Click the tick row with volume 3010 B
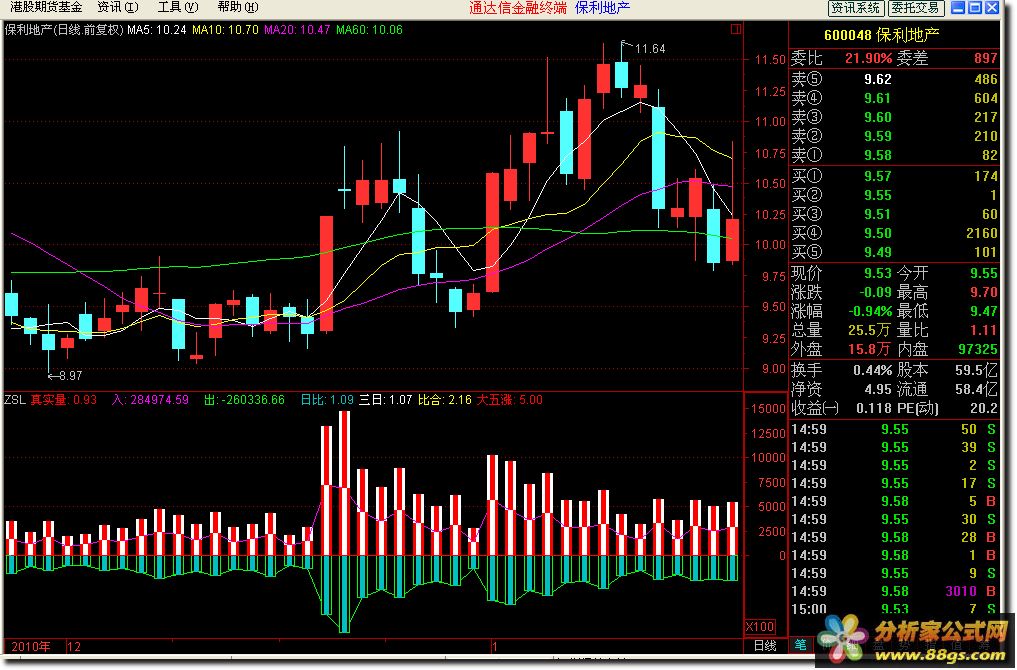The width and height of the screenshot is (1017, 670). [x=894, y=592]
